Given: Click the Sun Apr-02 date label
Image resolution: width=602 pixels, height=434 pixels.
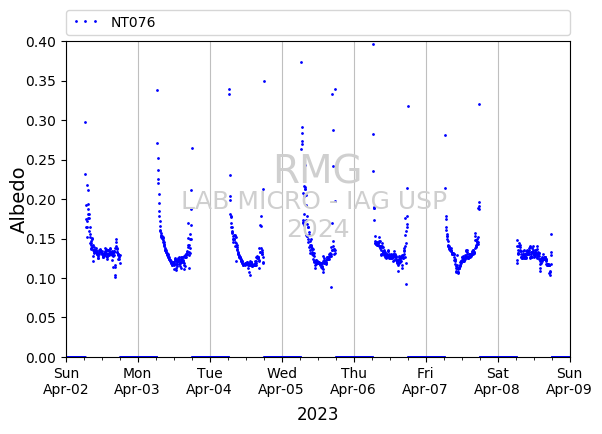Looking at the screenshot, I should [66, 381].
